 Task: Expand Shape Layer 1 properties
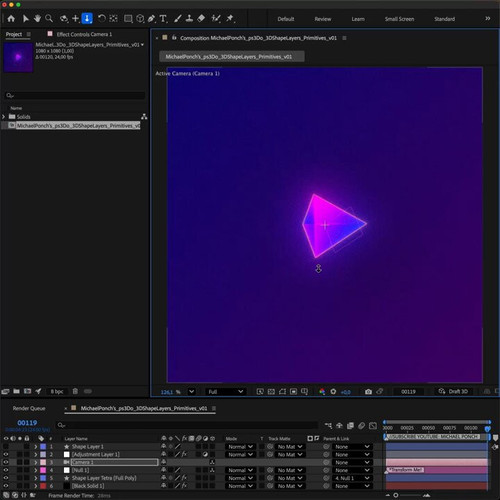(x=36, y=447)
